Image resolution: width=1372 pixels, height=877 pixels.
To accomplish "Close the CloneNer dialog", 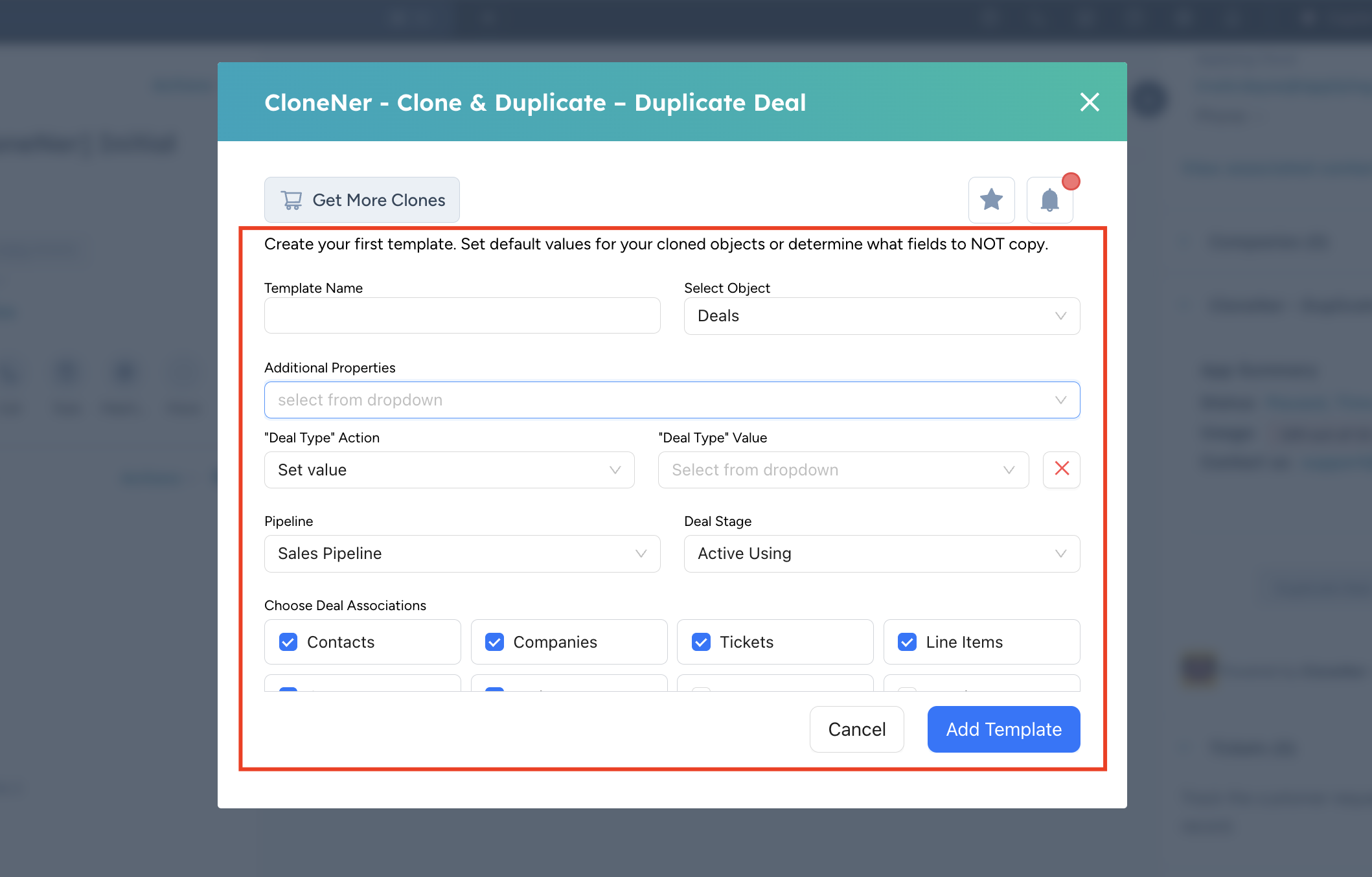I will [x=1090, y=102].
